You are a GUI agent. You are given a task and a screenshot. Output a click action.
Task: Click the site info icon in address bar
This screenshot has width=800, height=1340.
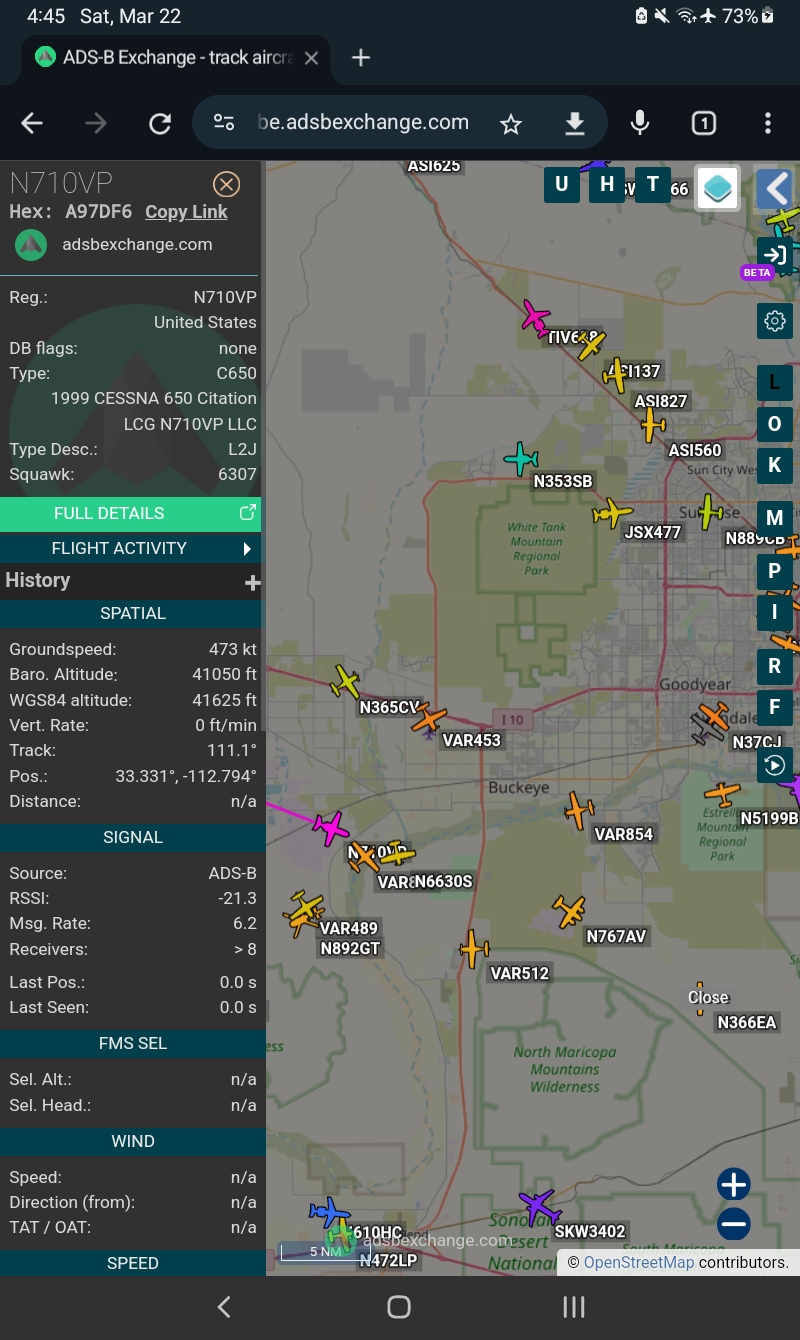pyautogui.click(x=224, y=123)
